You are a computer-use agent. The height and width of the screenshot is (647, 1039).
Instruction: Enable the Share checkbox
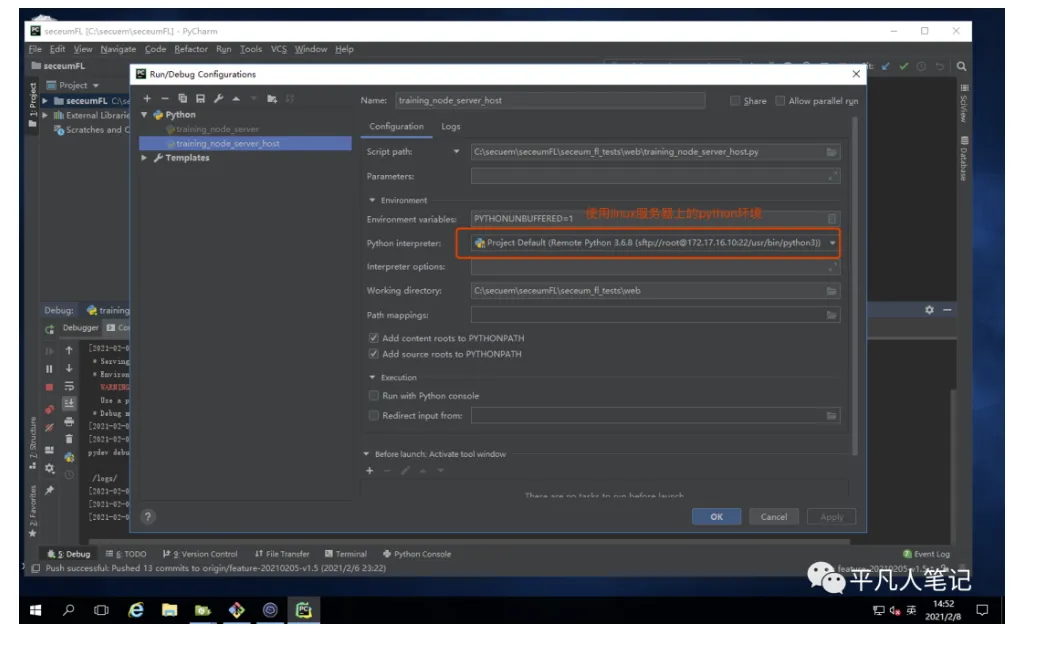coord(735,101)
